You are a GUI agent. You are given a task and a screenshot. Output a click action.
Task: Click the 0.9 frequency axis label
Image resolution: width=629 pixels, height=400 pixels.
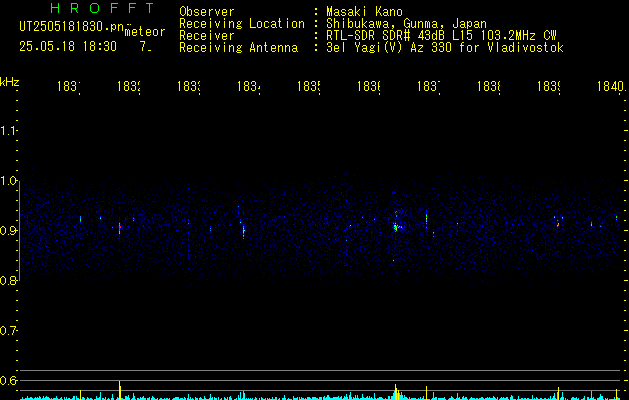pos(8,230)
